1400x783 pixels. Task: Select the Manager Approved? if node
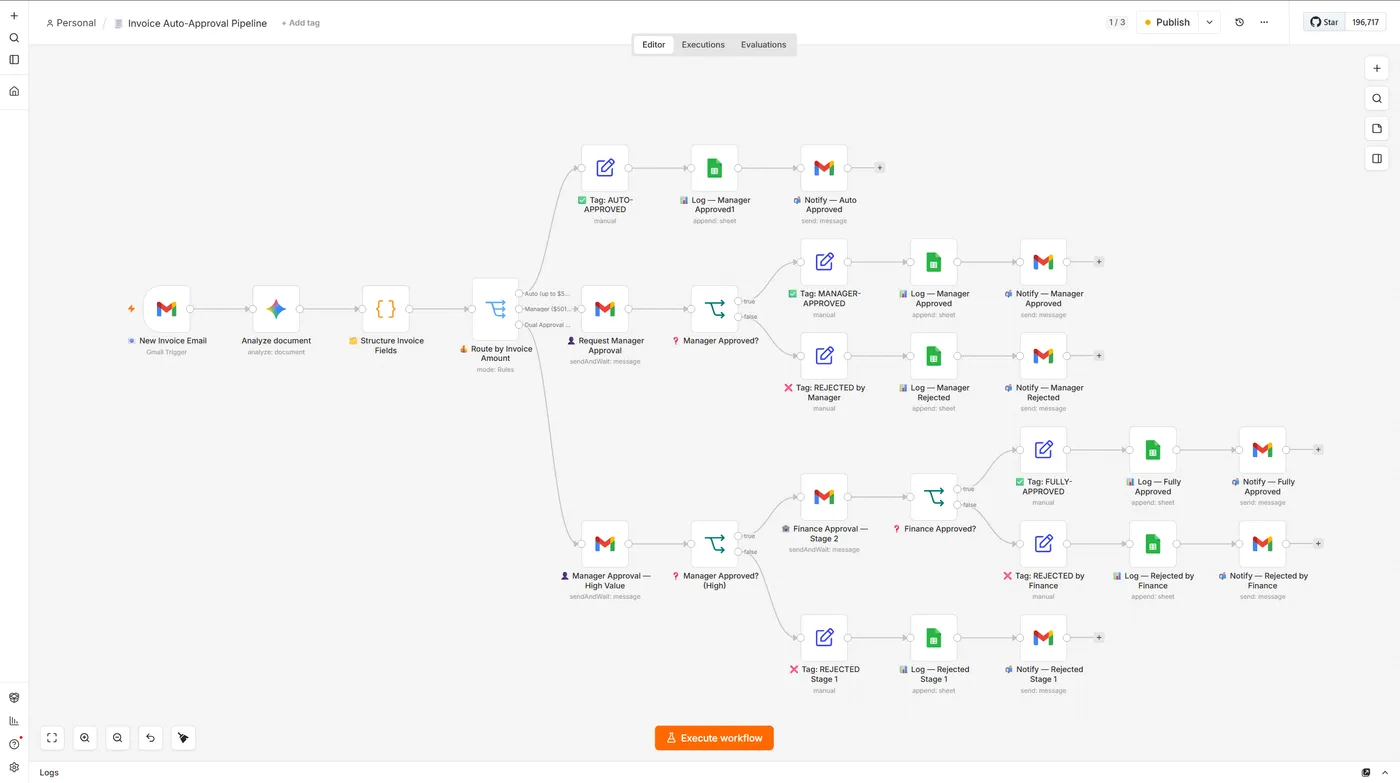[x=714, y=309]
